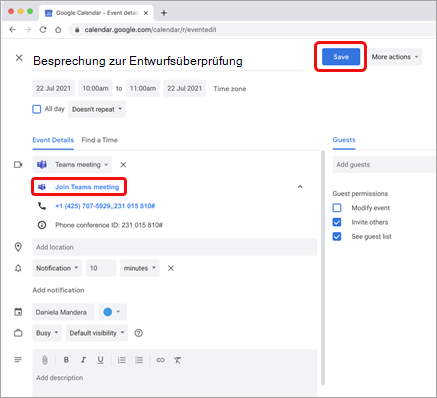Click the browser forward arrow
Screen dimensions: 437x398
pyautogui.click(x=28, y=30)
